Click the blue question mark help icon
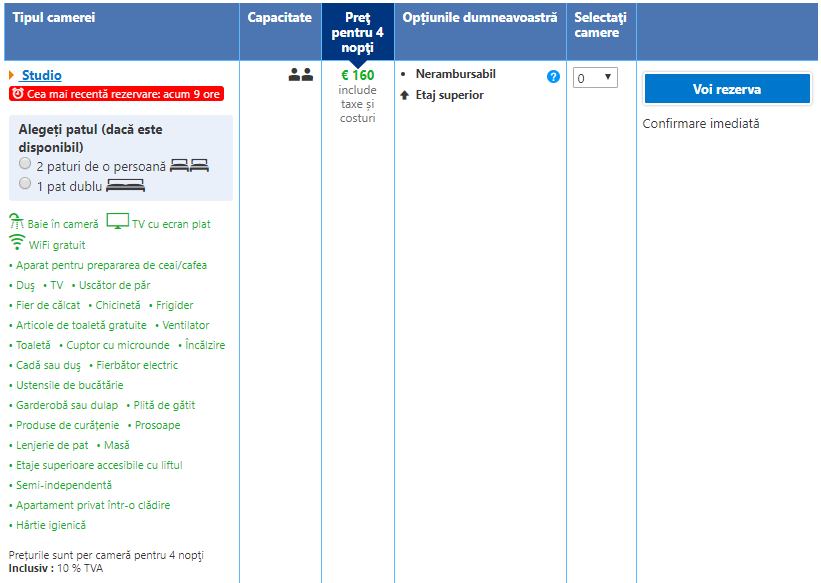 point(554,76)
